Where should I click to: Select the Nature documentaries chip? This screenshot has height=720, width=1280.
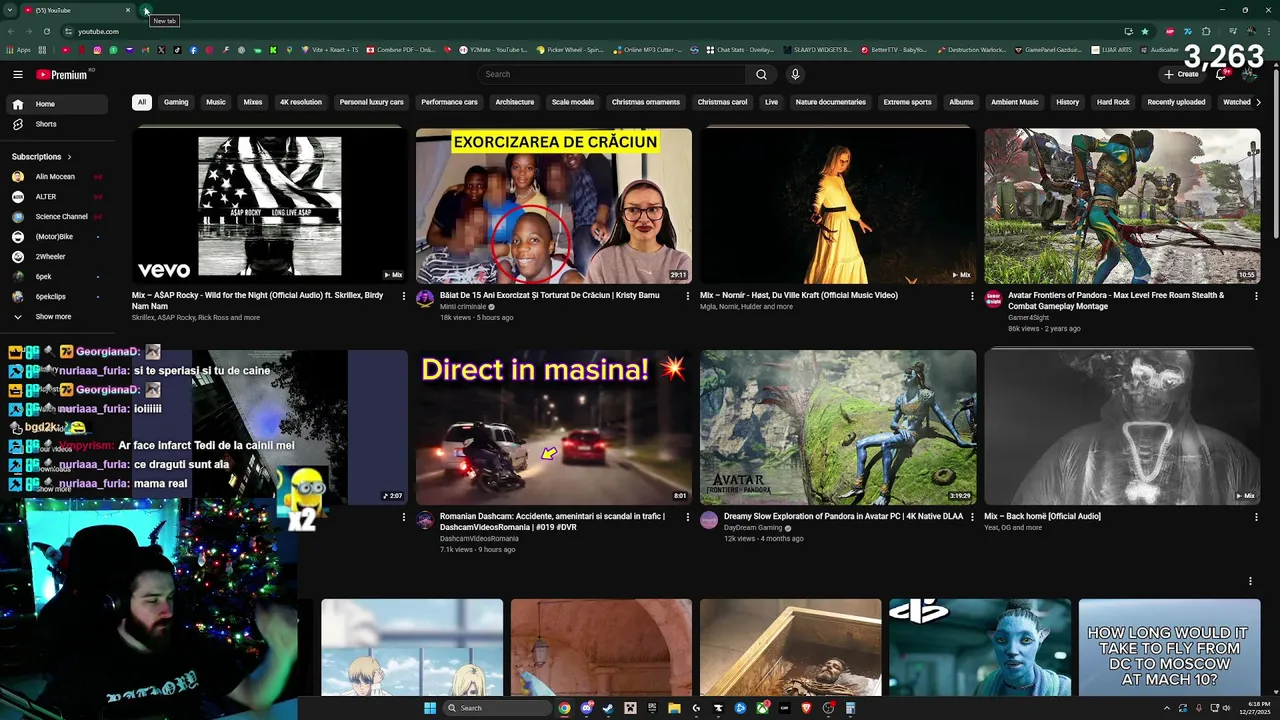831,102
